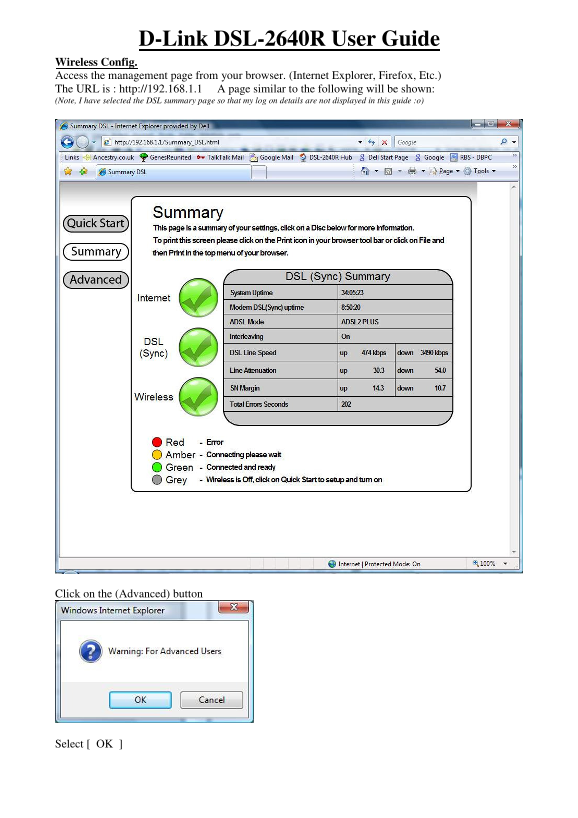The height and width of the screenshot is (818, 578).
Task: Open the Home button dropdown arrow
Action: (x=376, y=171)
